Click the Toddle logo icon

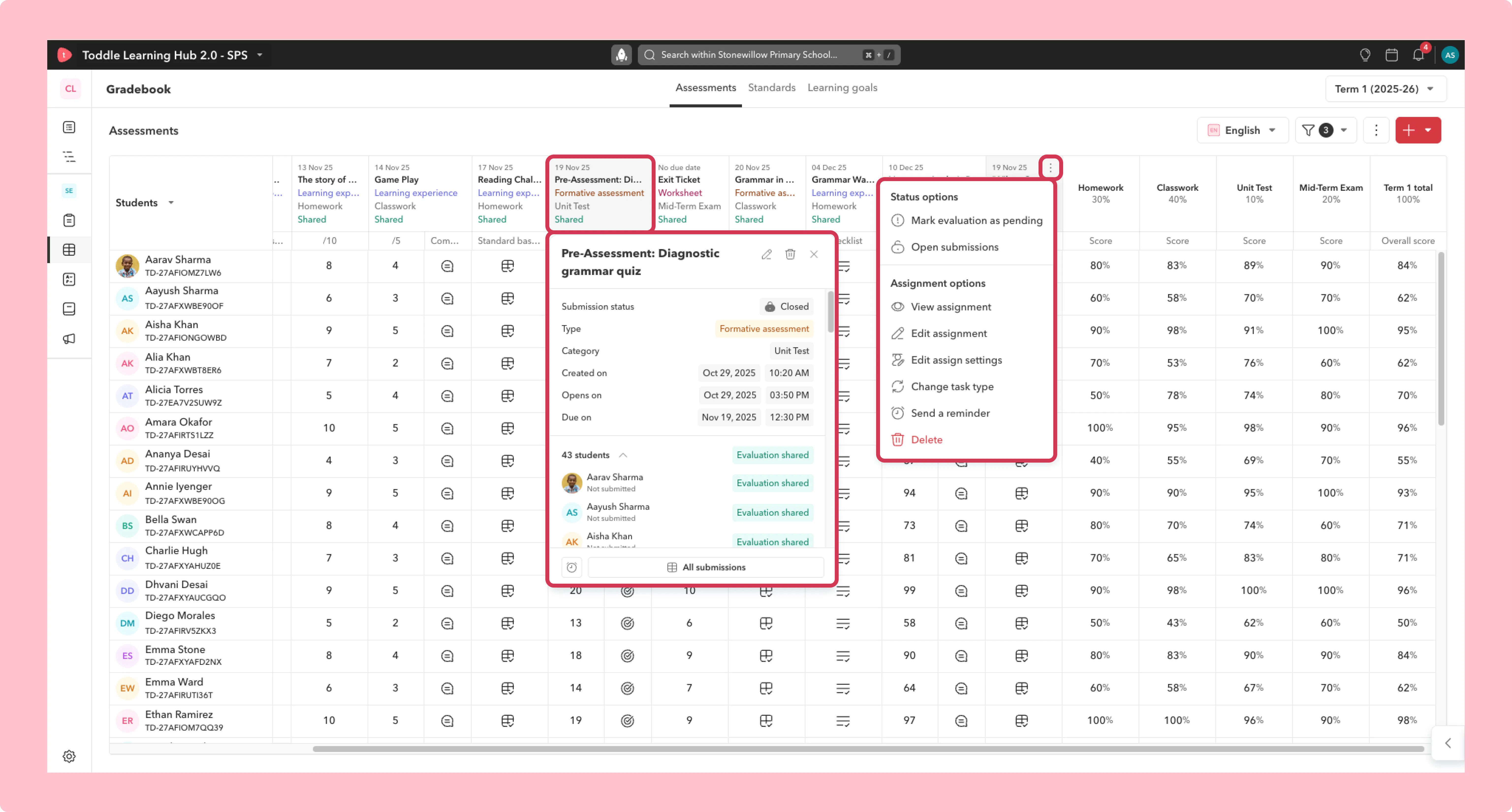click(64, 55)
